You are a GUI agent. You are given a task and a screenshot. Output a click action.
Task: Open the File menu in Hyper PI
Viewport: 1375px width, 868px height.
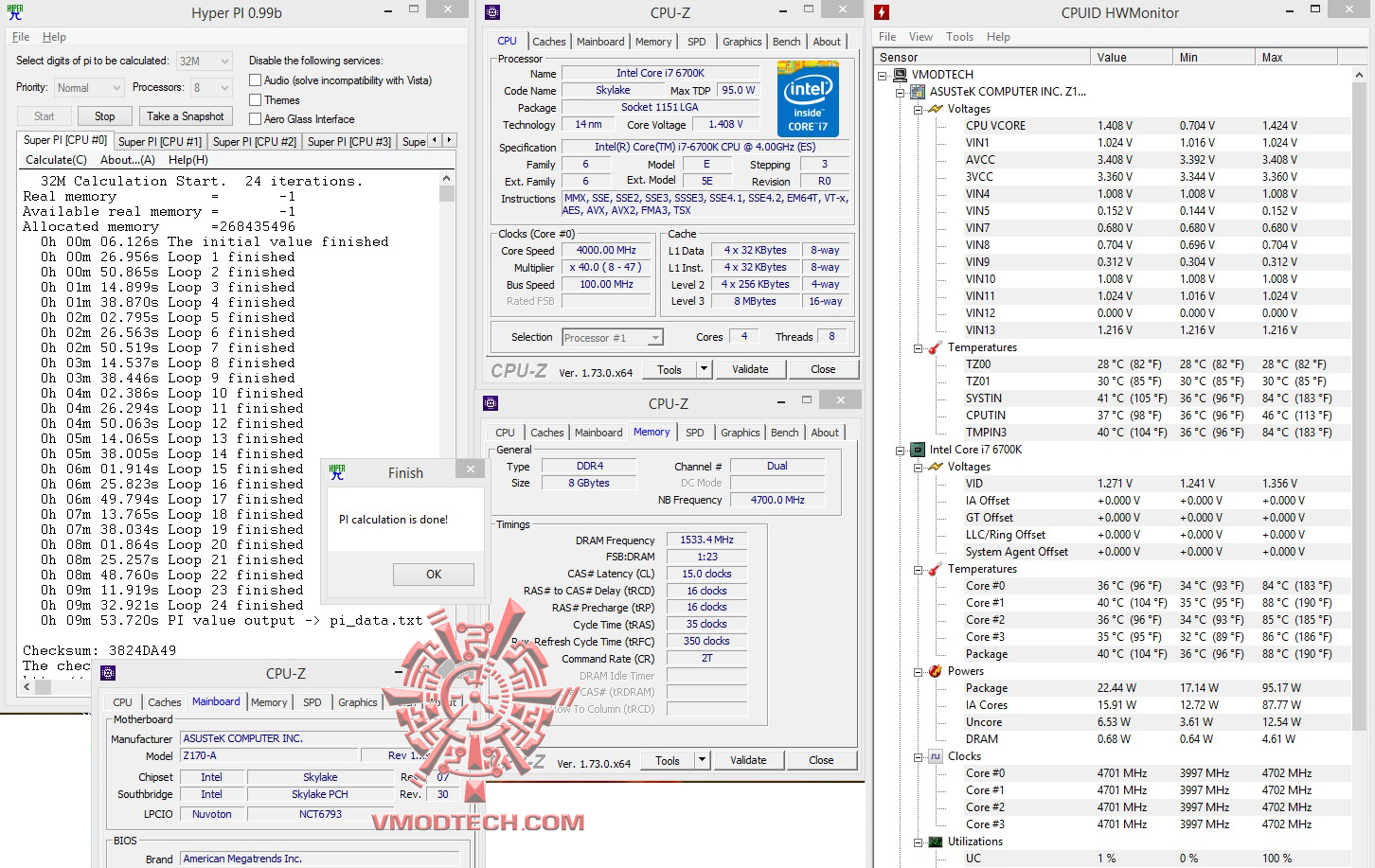pyautogui.click(x=21, y=37)
